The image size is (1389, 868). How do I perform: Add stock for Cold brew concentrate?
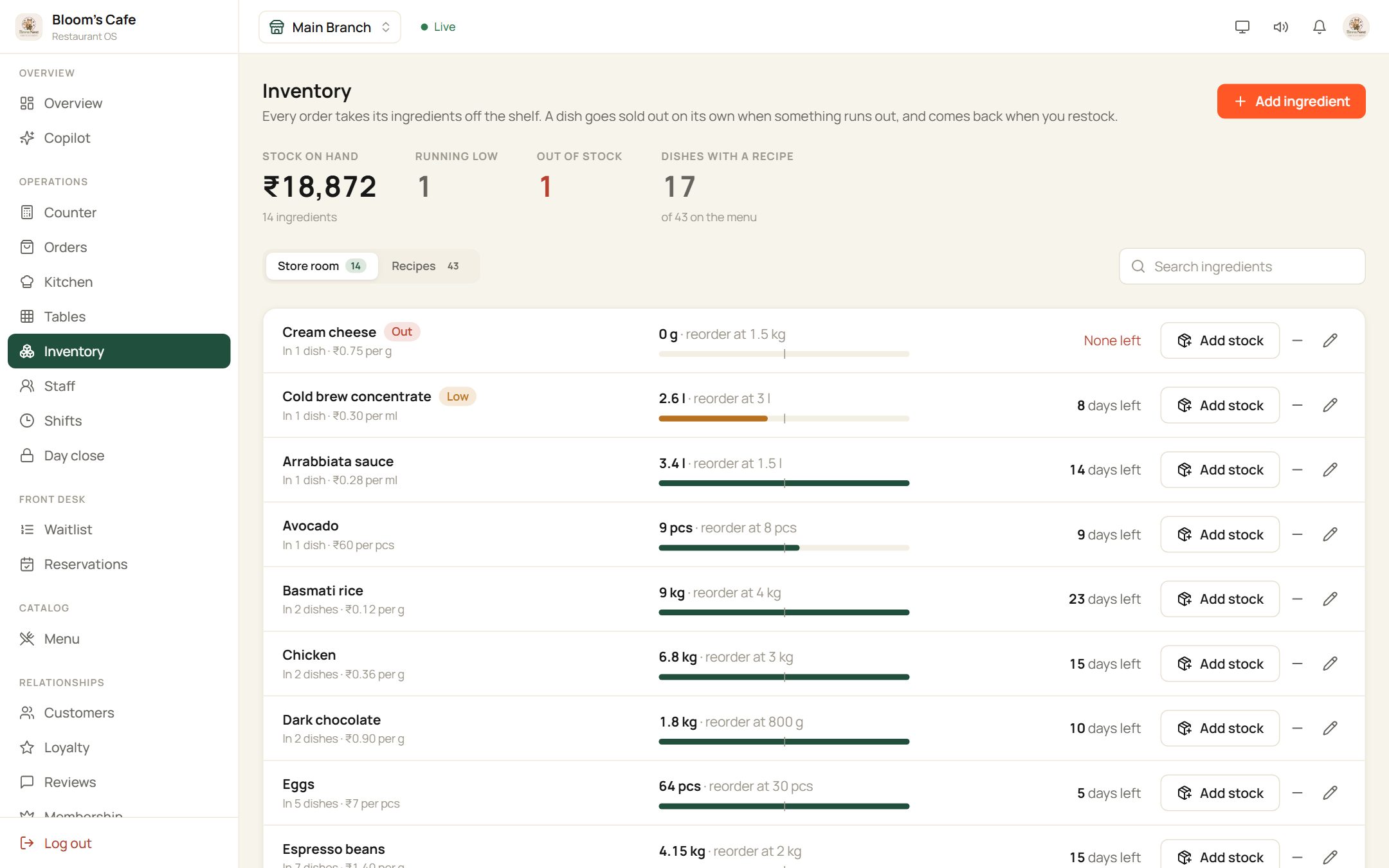pos(1220,405)
